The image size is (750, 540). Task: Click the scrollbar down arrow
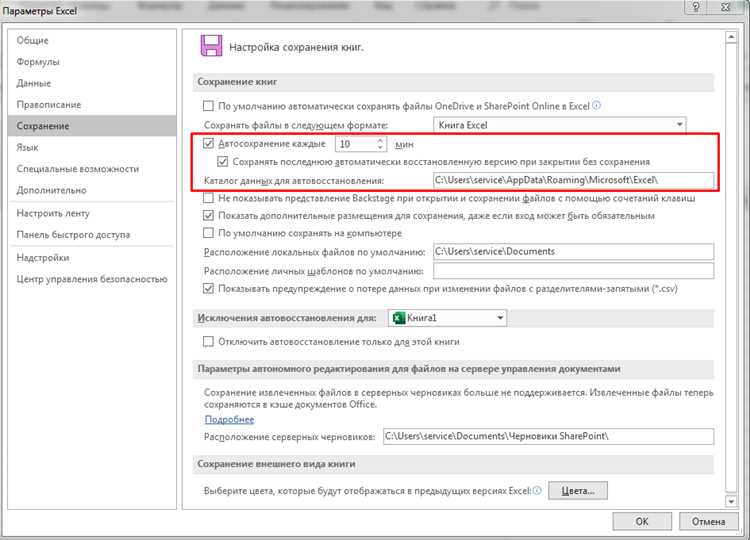tap(730, 501)
